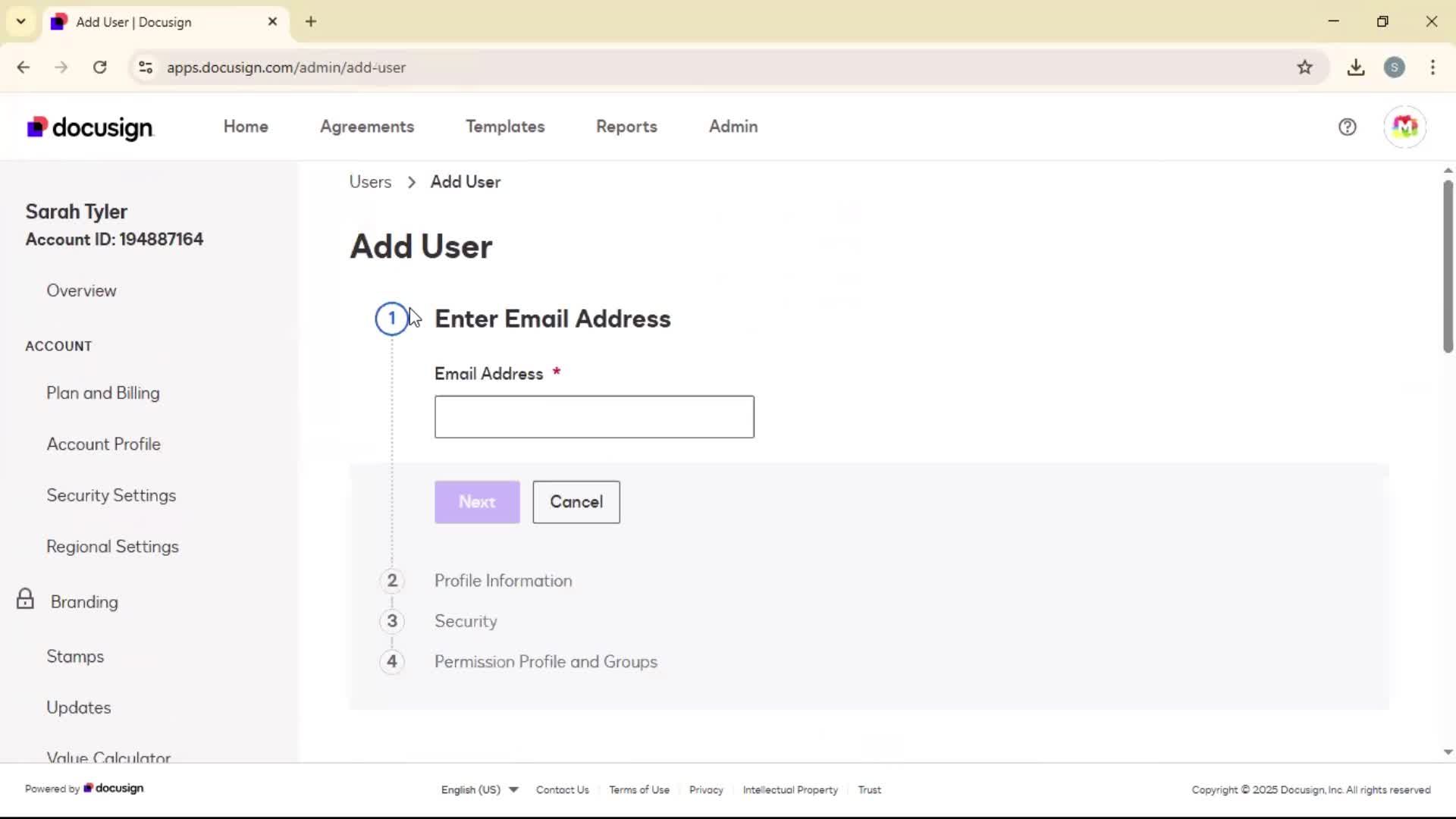Open the Privacy footer link

[706, 789]
